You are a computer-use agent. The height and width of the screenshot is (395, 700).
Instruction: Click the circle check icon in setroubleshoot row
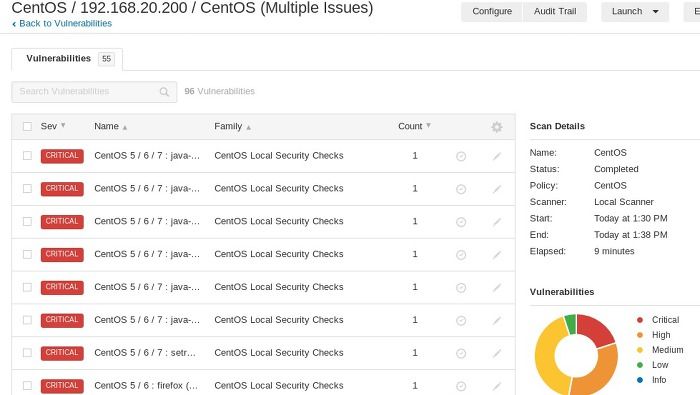coord(461,353)
